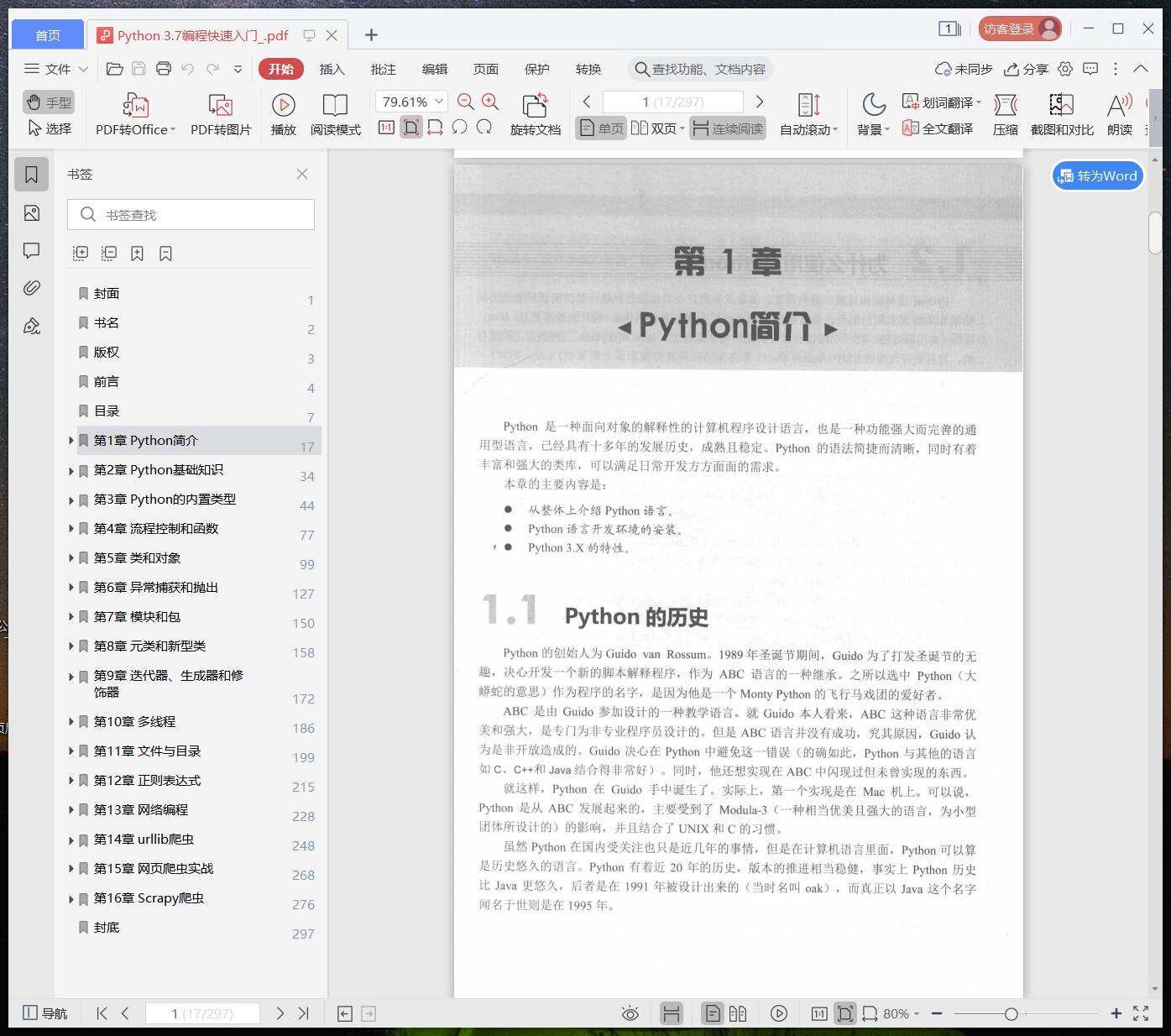Enable 划词翻译 word translation
1171x1036 pixels.
tap(941, 102)
